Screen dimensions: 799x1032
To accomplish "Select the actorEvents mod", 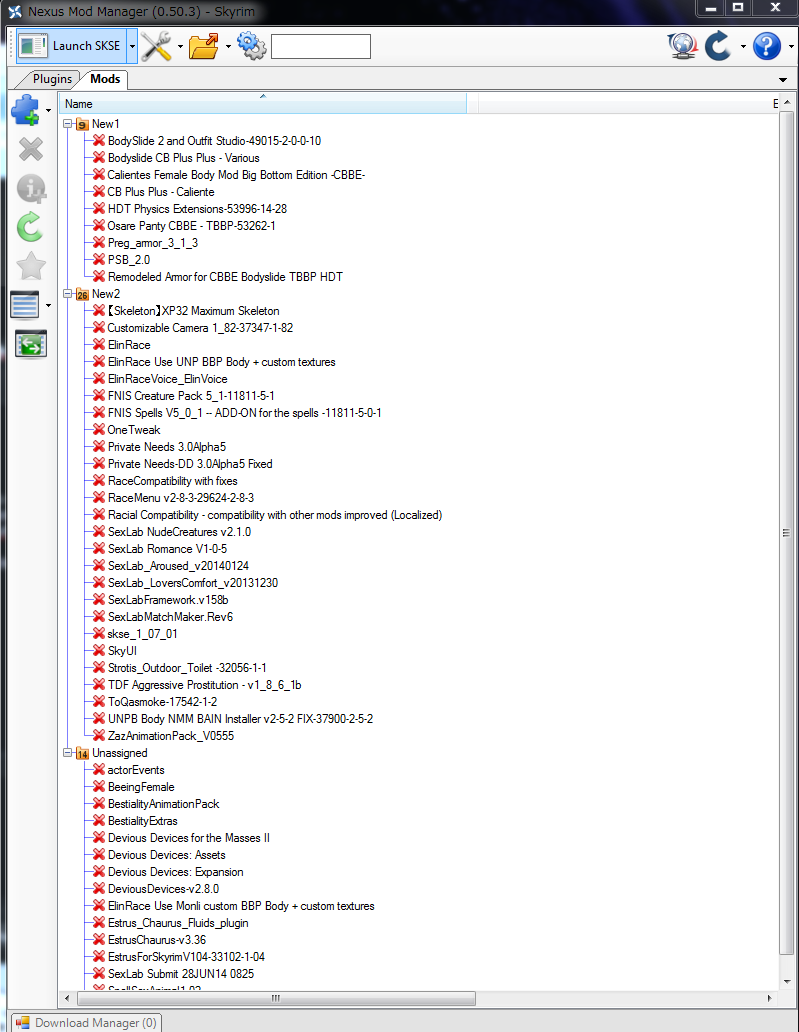I will pyautogui.click(x=136, y=770).
